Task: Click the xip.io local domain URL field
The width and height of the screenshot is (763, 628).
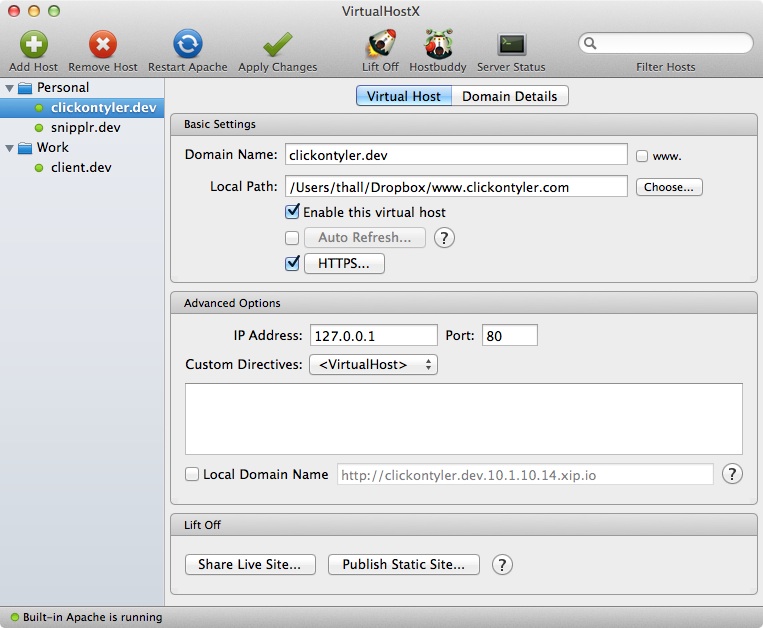Action: coord(525,474)
